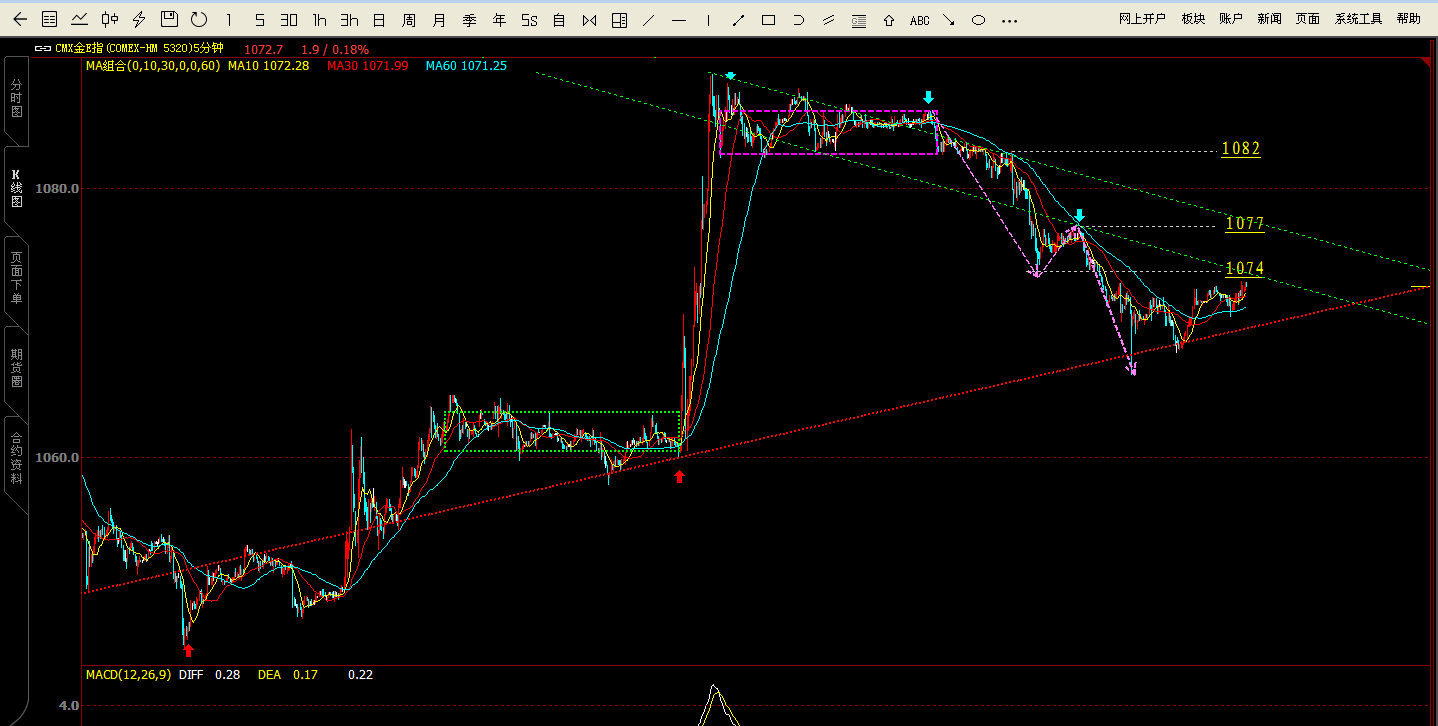
Task: Choose daily period 日
Action: point(379,19)
